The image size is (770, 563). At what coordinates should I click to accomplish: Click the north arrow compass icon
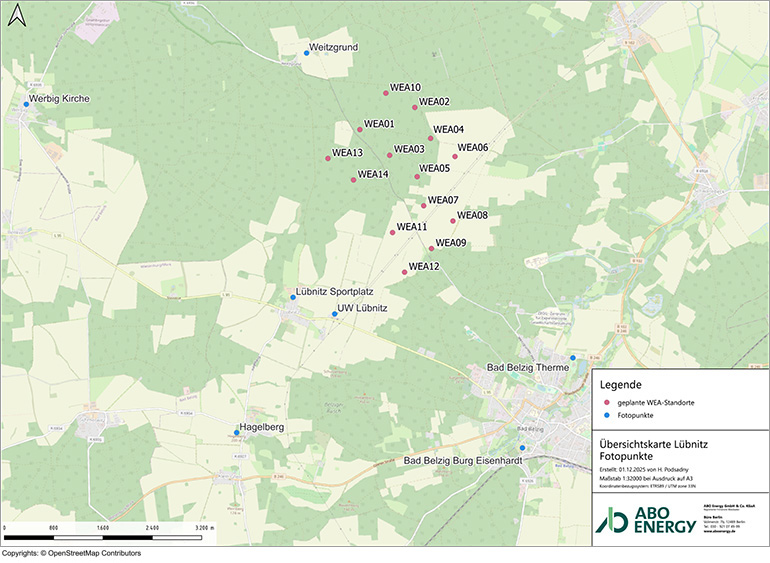16,18
